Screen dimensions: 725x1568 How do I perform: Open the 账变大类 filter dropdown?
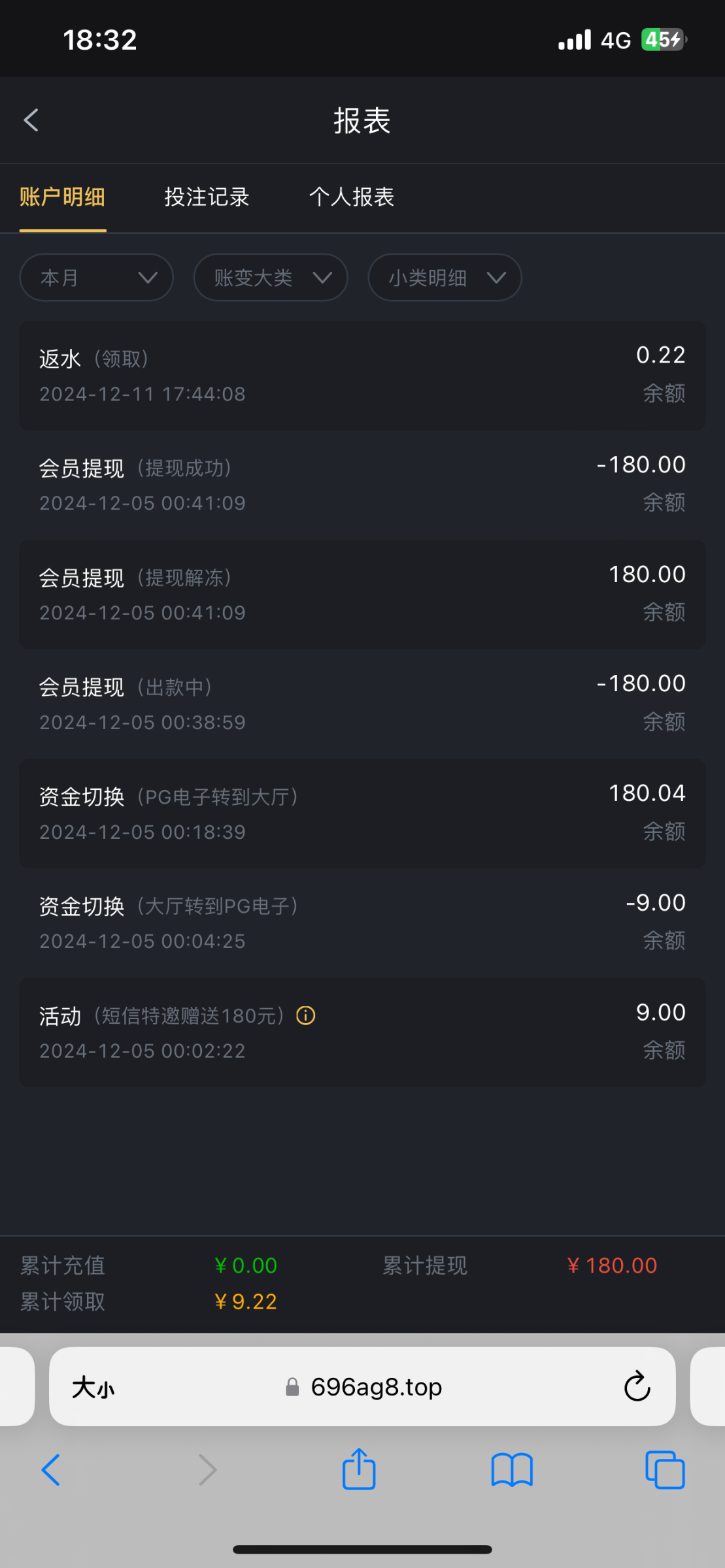(x=271, y=278)
